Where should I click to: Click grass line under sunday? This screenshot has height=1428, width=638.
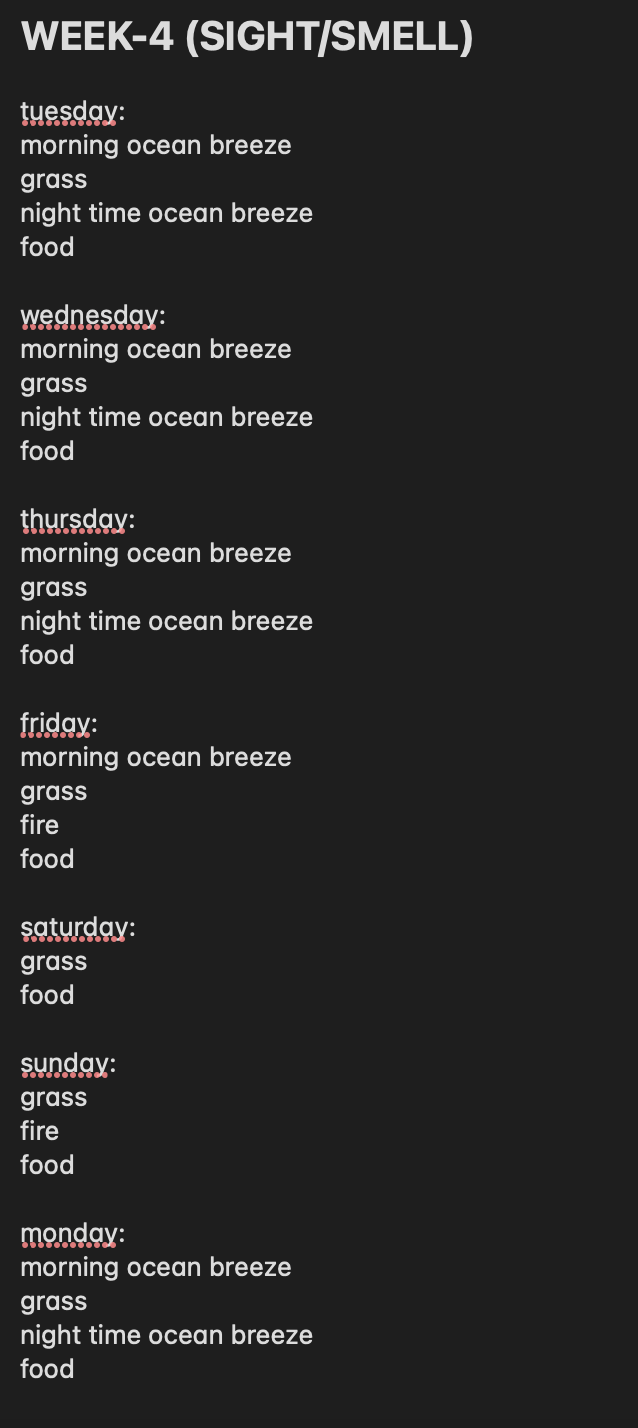click(x=54, y=1098)
